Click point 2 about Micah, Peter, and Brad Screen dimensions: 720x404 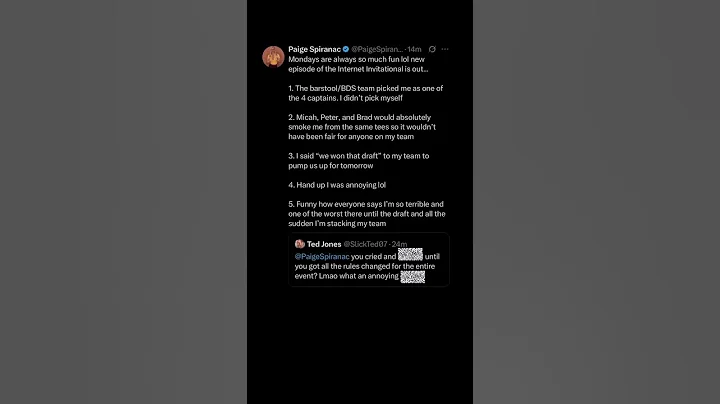tap(362, 127)
